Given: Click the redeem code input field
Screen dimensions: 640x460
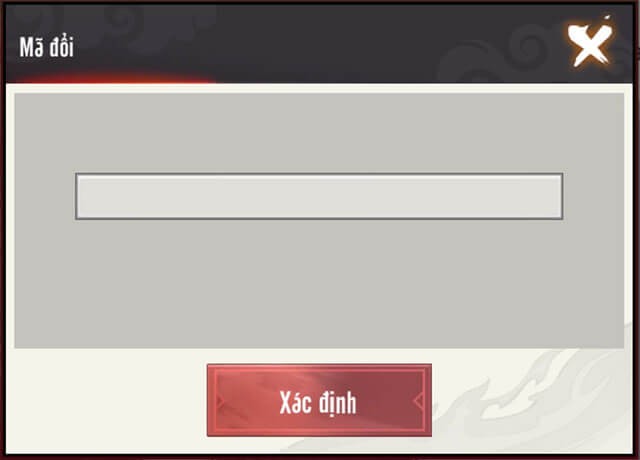Looking at the screenshot, I should click(319, 196).
